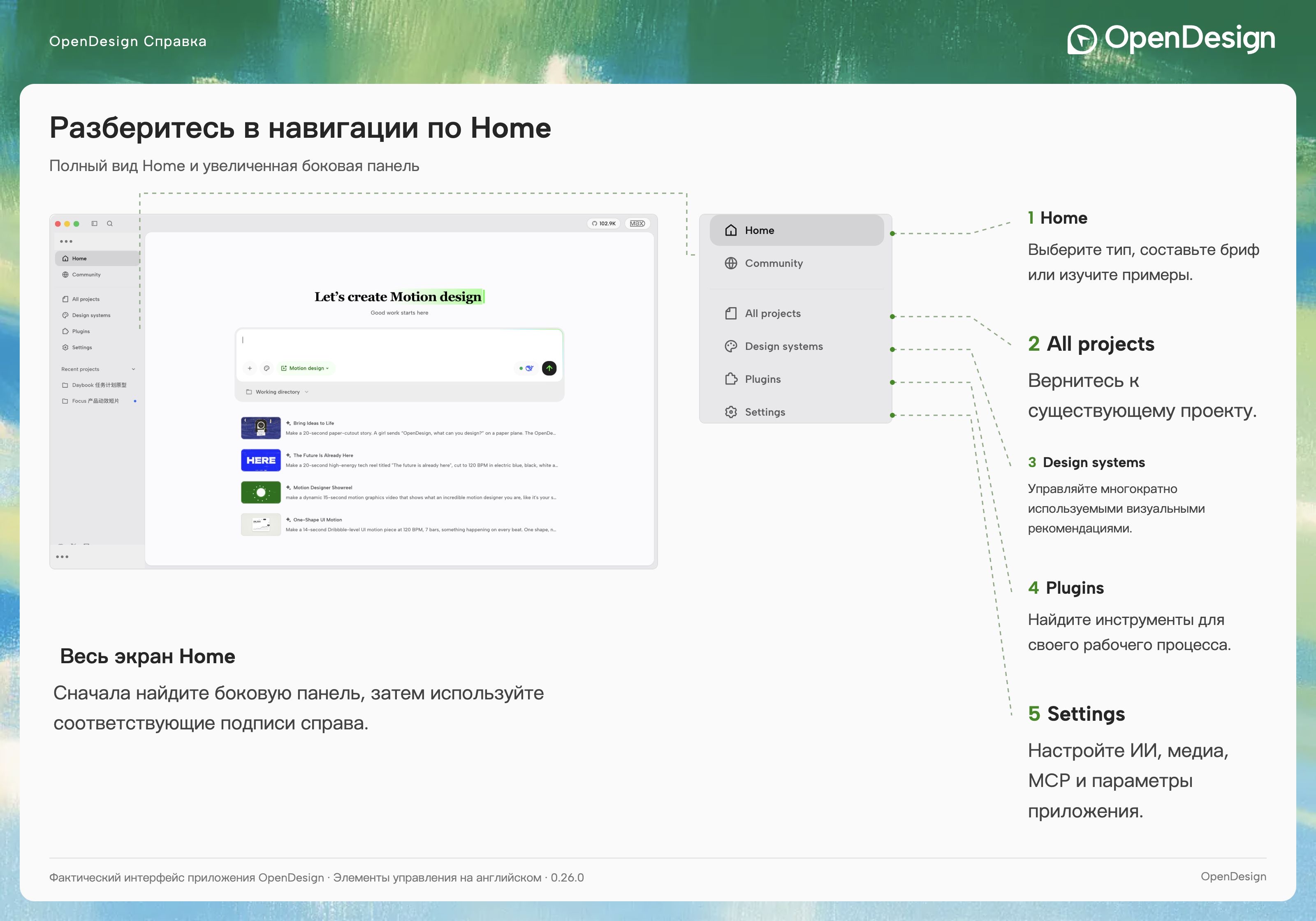The image size is (1316, 921).
Task: Open the three-dot menu above the Home row
Action: [x=67, y=241]
